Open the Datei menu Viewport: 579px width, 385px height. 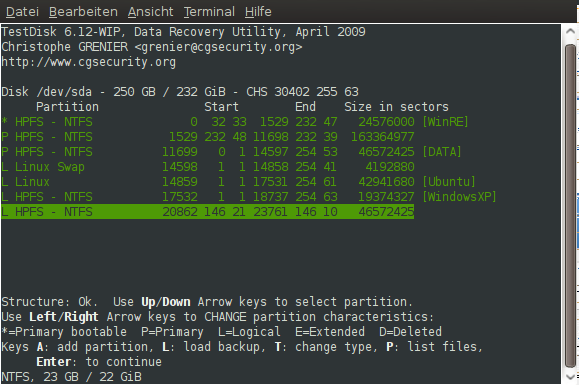click(22, 12)
